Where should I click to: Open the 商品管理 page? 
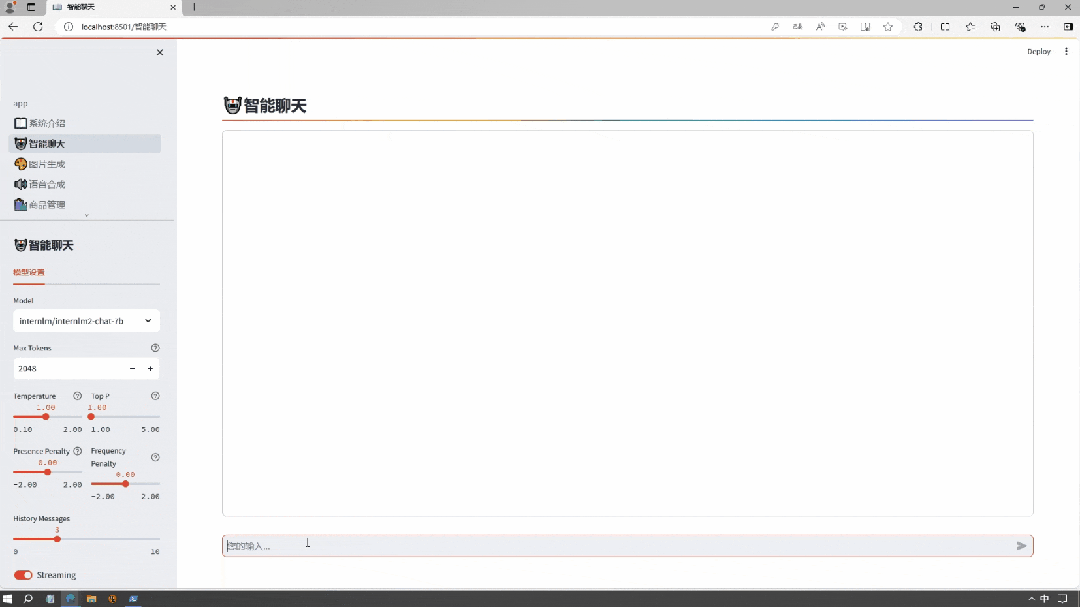click(84, 205)
